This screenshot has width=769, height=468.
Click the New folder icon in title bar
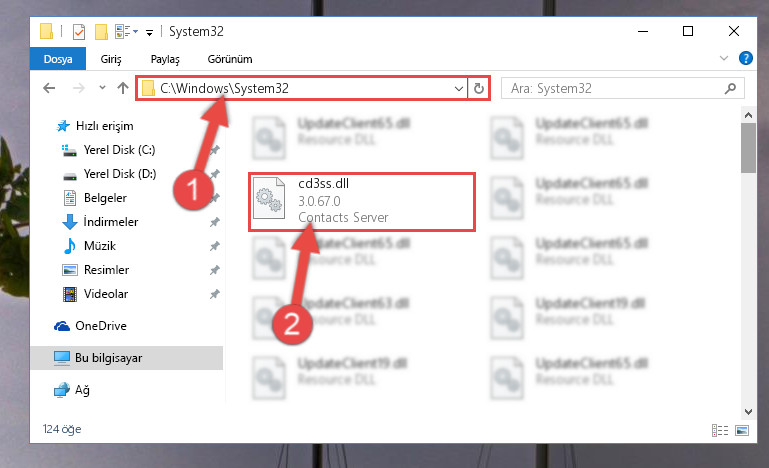coord(101,32)
